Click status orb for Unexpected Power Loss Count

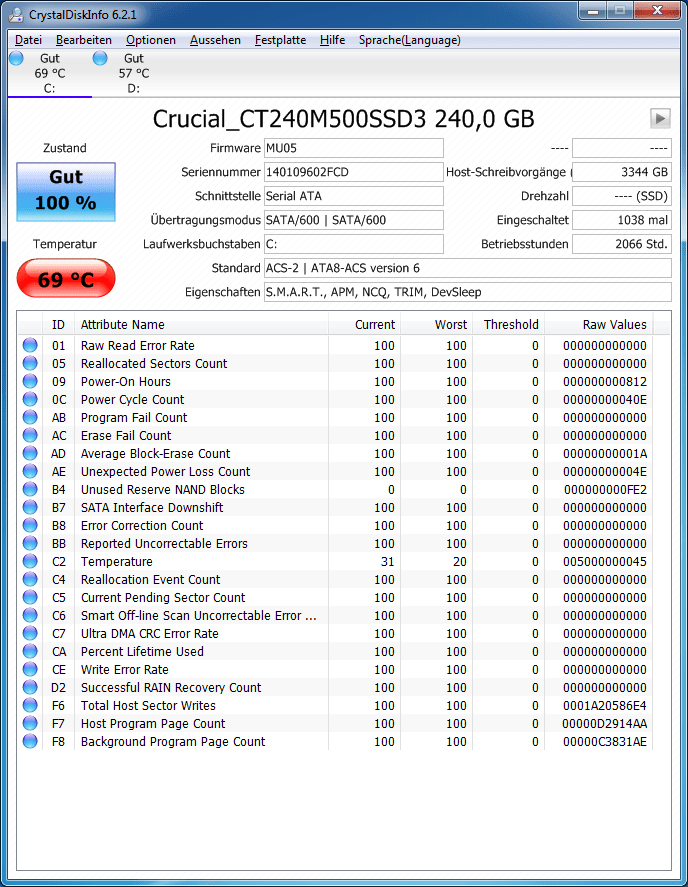[30, 471]
